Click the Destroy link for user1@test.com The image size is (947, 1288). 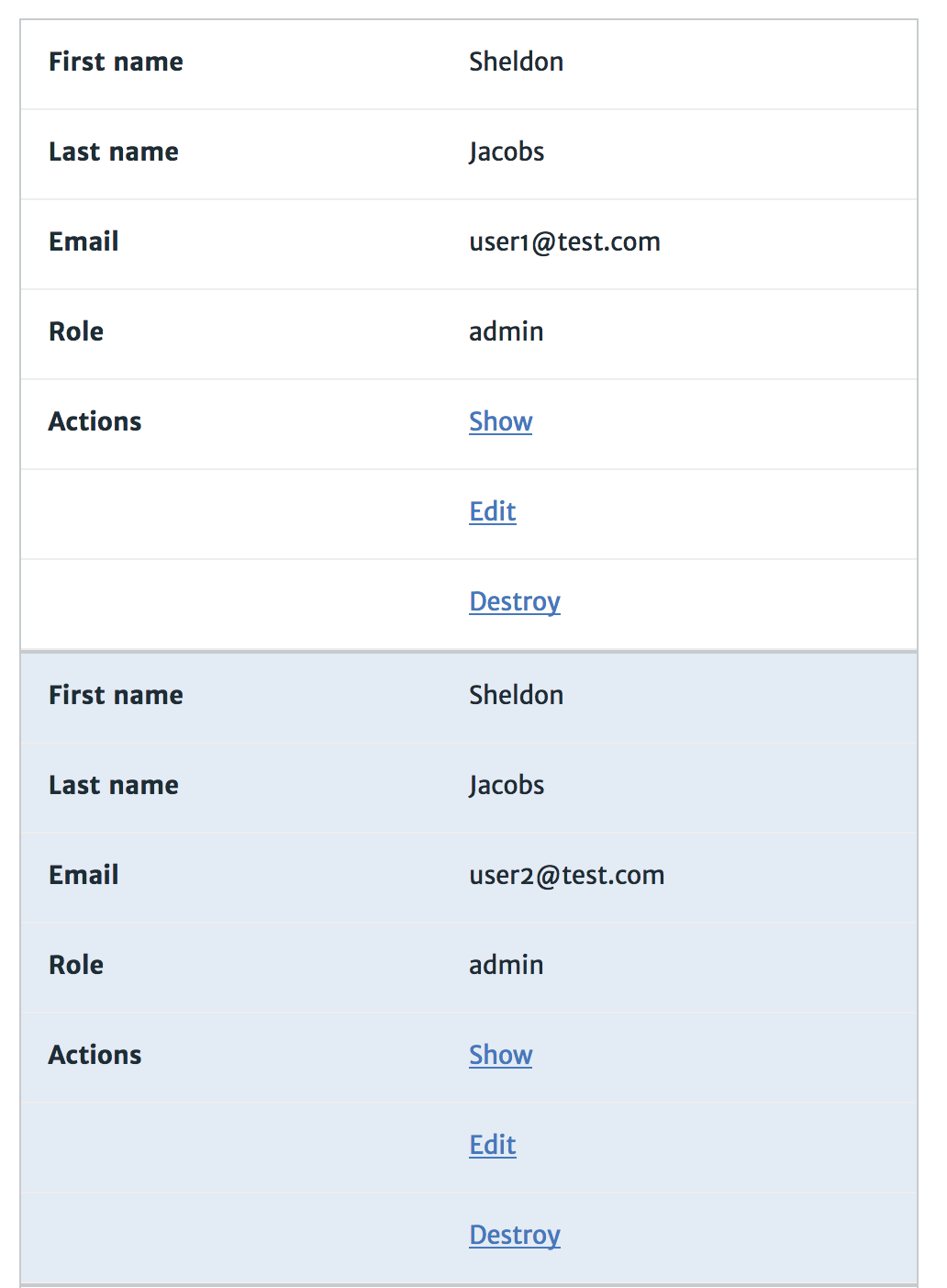tap(515, 601)
